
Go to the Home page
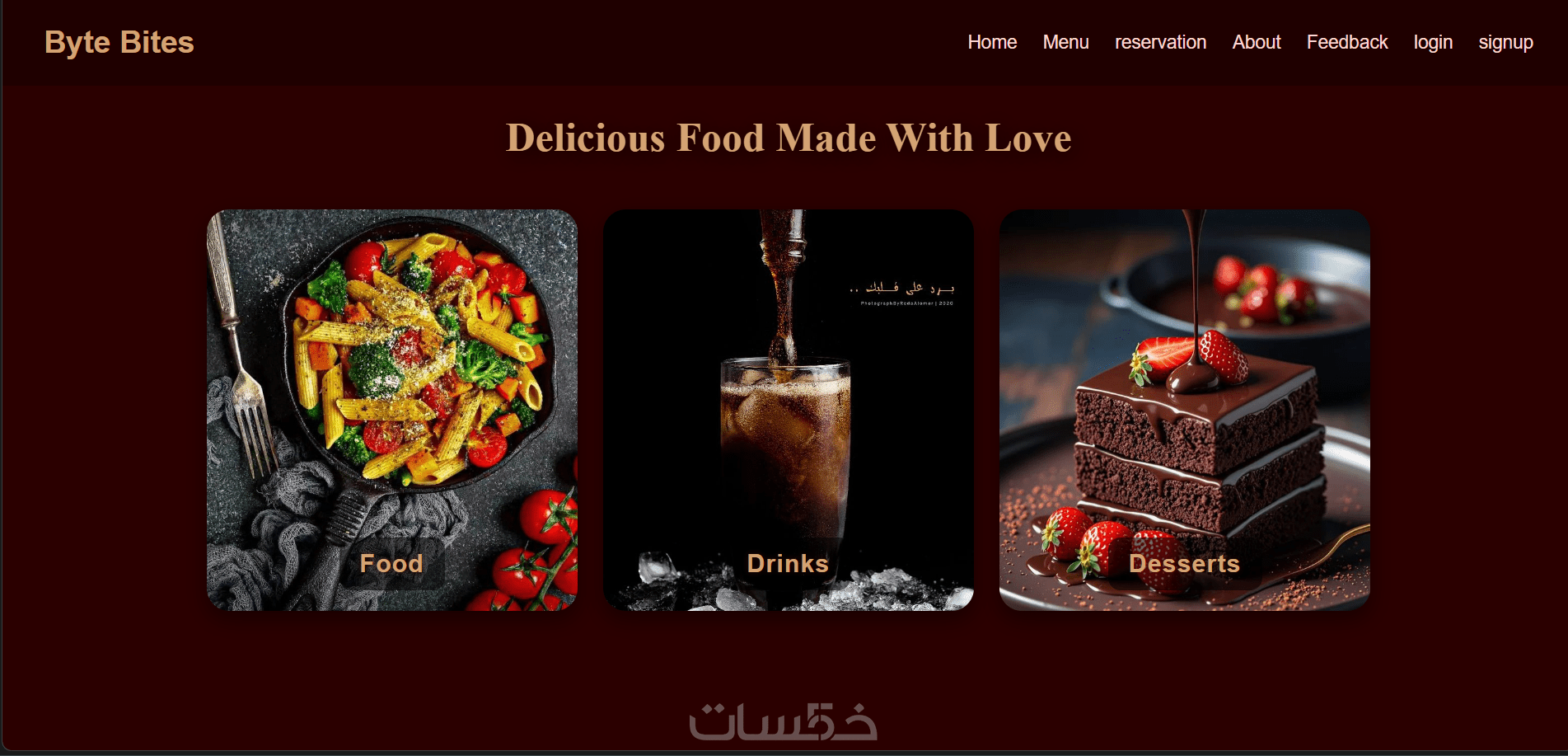(992, 42)
